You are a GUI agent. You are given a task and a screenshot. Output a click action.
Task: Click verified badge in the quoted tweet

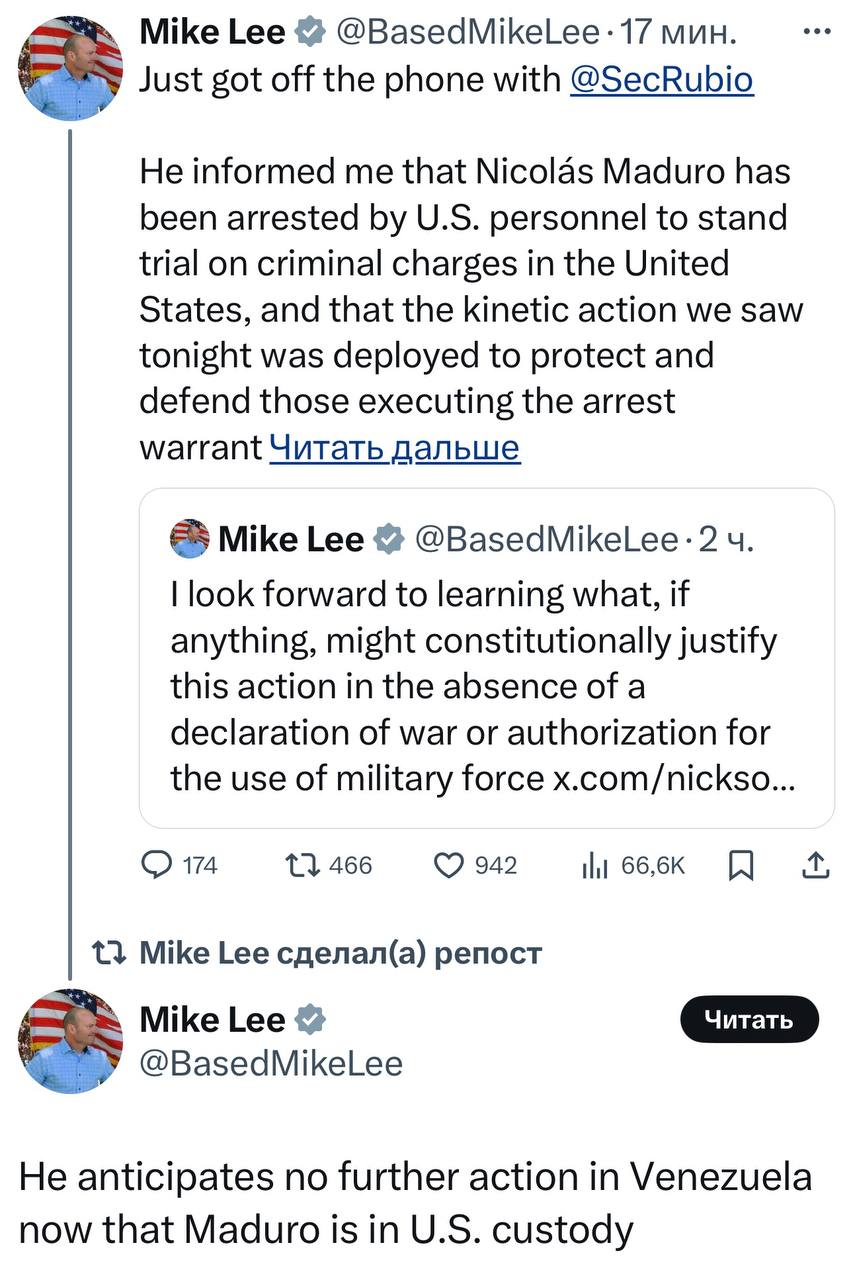coord(386,540)
